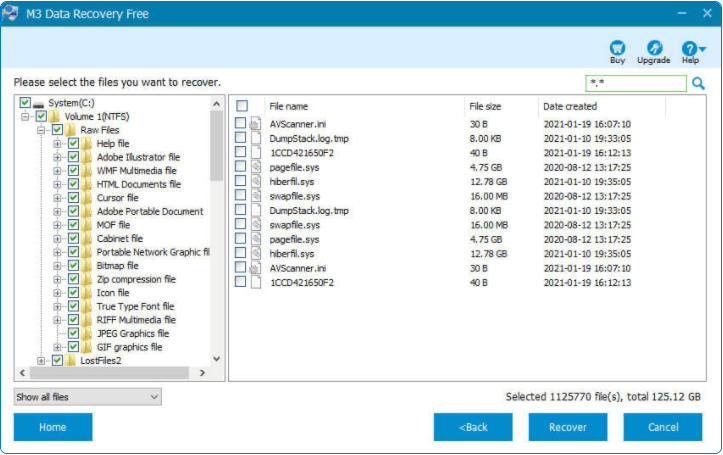This screenshot has height=455, width=723.
Task: Click the *.* search input field
Action: click(636, 83)
